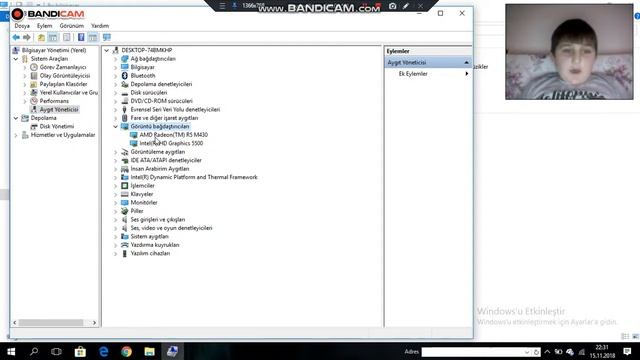
Task: Open the notification center icon
Action: [627, 351]
